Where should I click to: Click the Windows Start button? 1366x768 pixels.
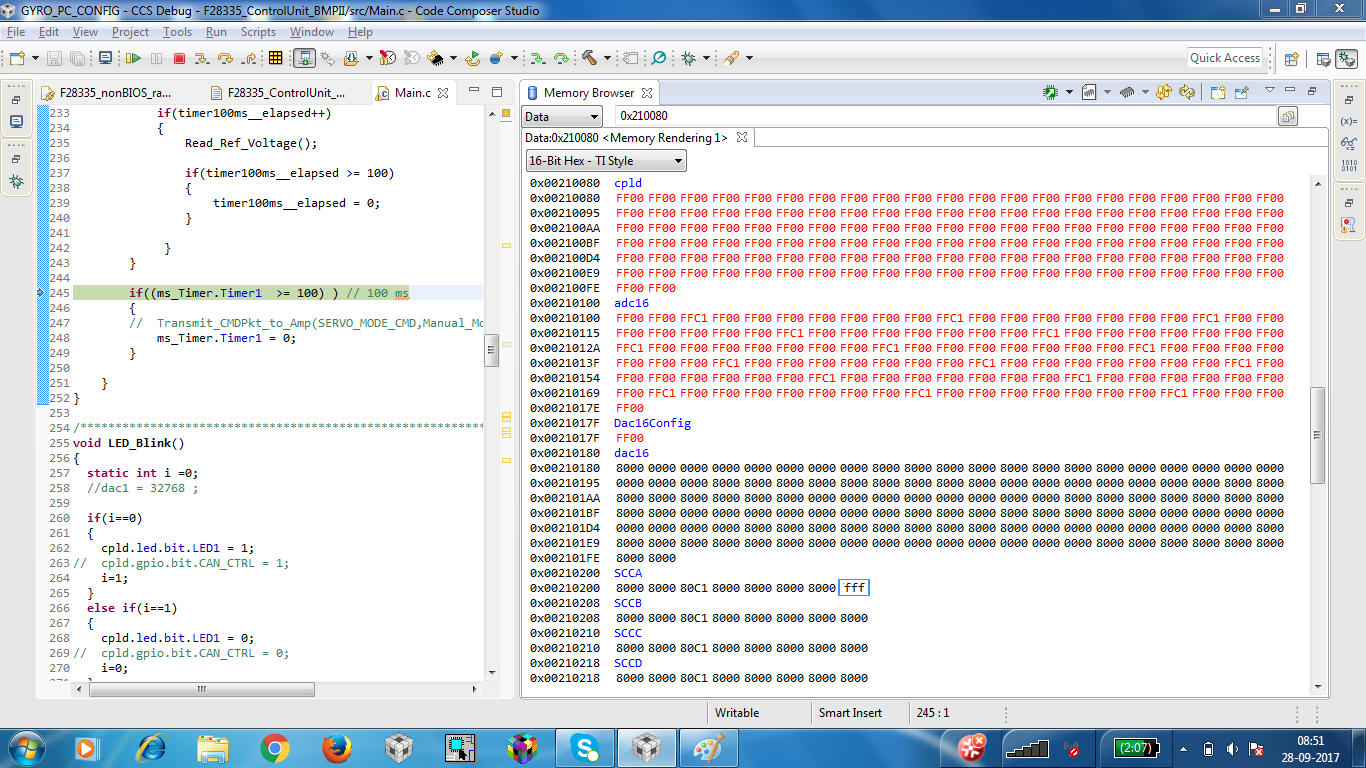(26, 747)
